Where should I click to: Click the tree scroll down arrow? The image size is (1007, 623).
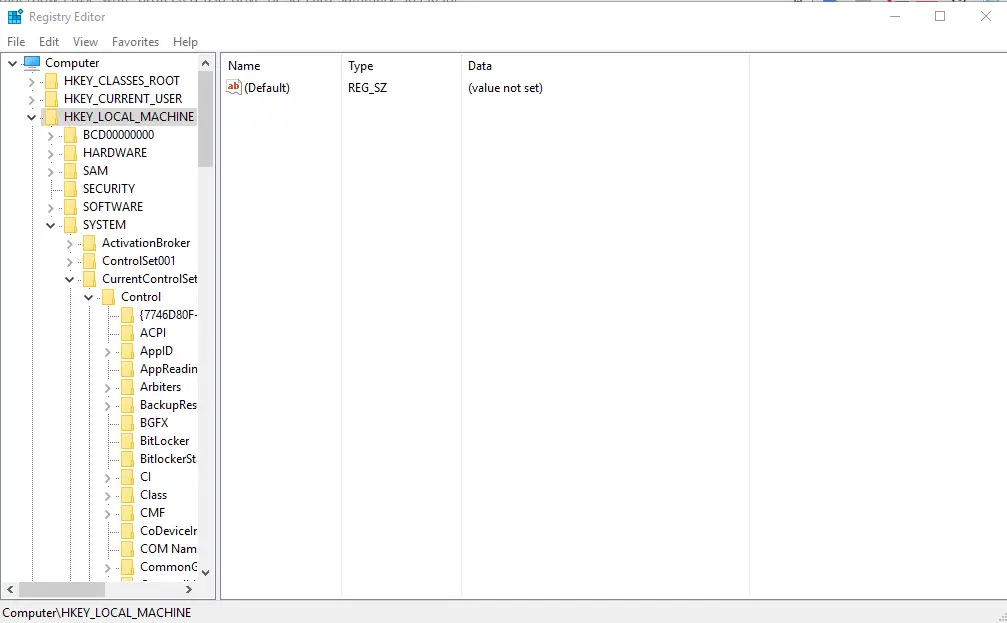[206, 572]
